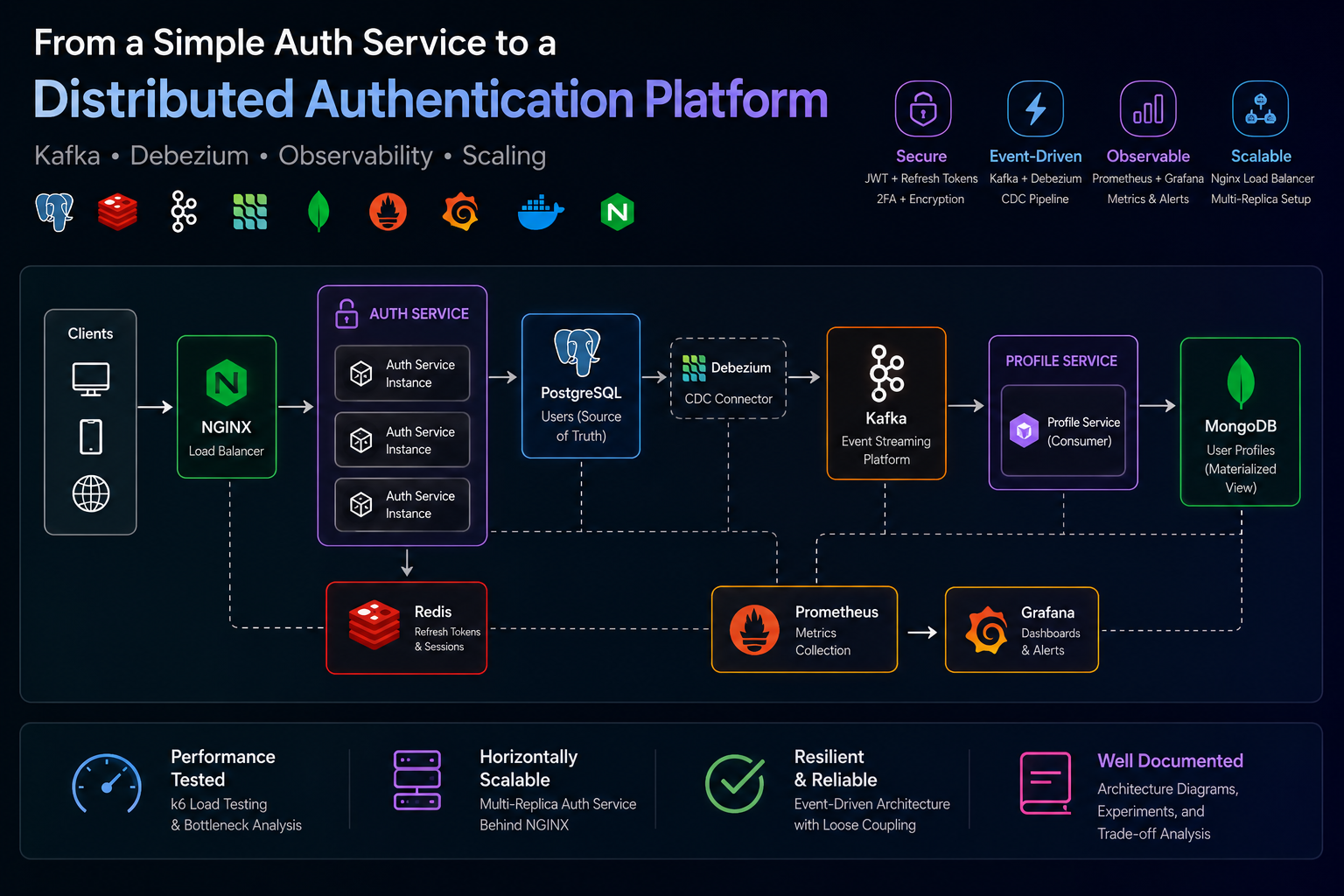This screenshot has height=896, width=1344.
Task: Select the Scalable network nodes icon
Action: pyautogui.click(x=1260, y=108)
